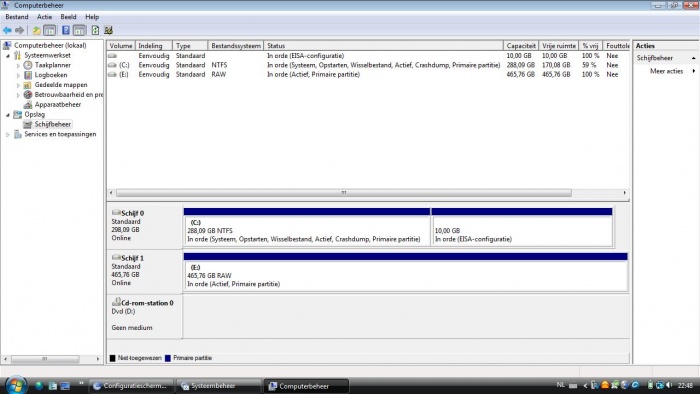Switch to Configuratiescherm taskbar button

[131, 386]
